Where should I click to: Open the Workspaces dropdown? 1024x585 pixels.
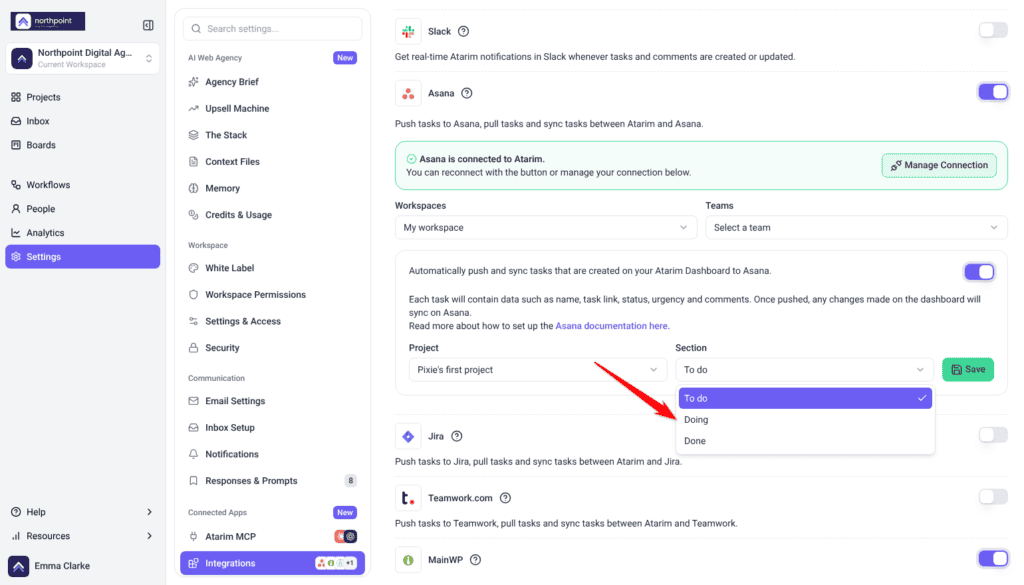click(546, 227)
